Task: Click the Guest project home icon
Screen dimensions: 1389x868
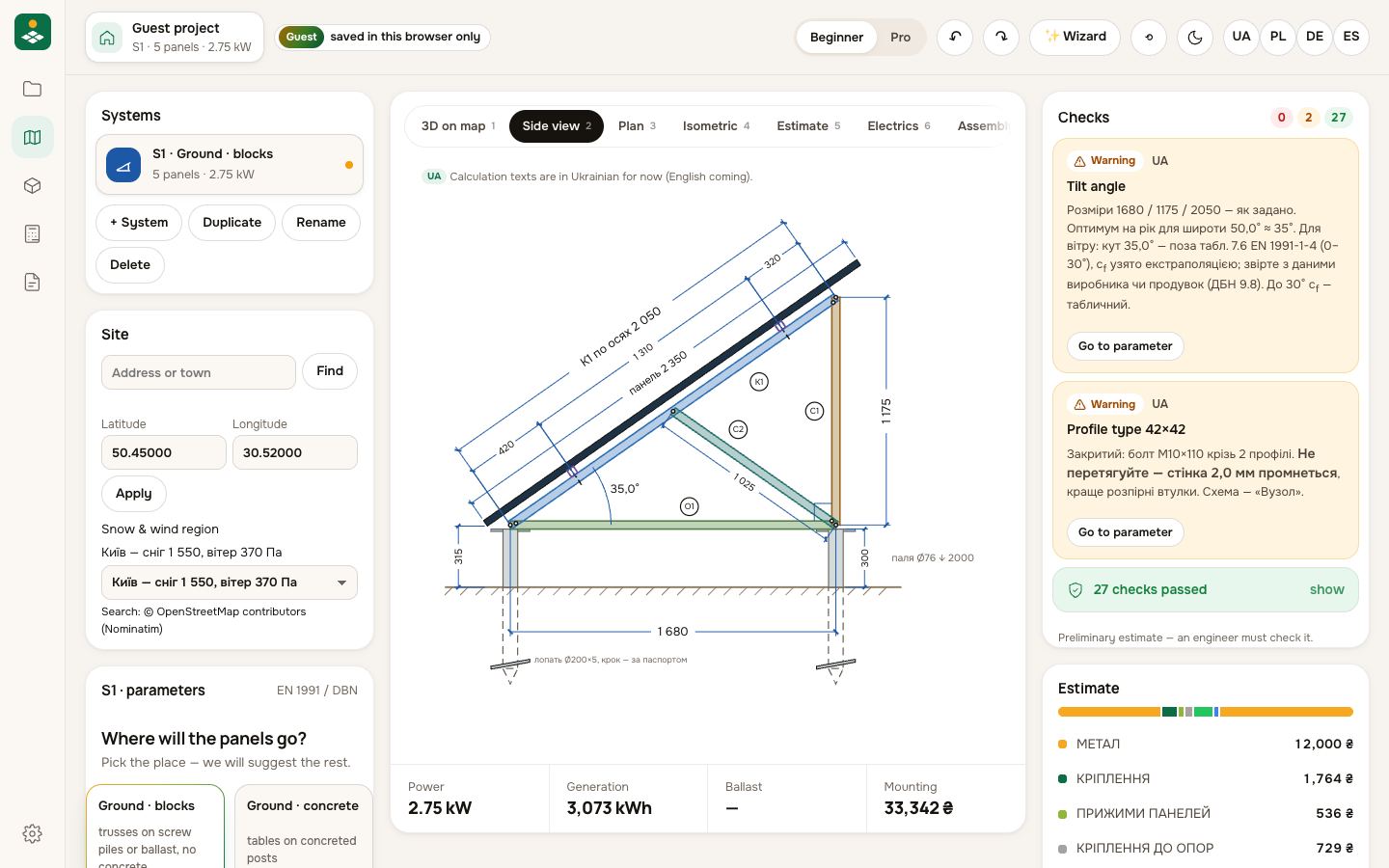Action: (107, 38)
